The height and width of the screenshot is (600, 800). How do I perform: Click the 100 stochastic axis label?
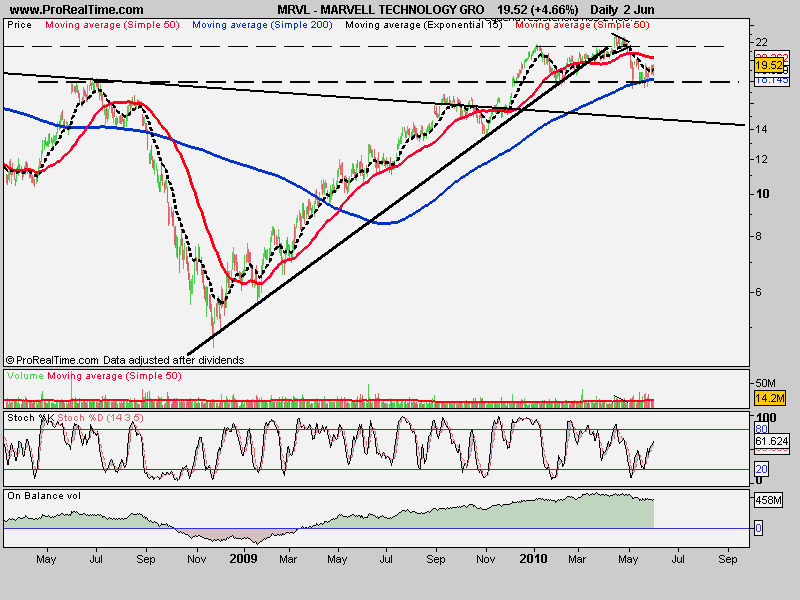[765, 418]
